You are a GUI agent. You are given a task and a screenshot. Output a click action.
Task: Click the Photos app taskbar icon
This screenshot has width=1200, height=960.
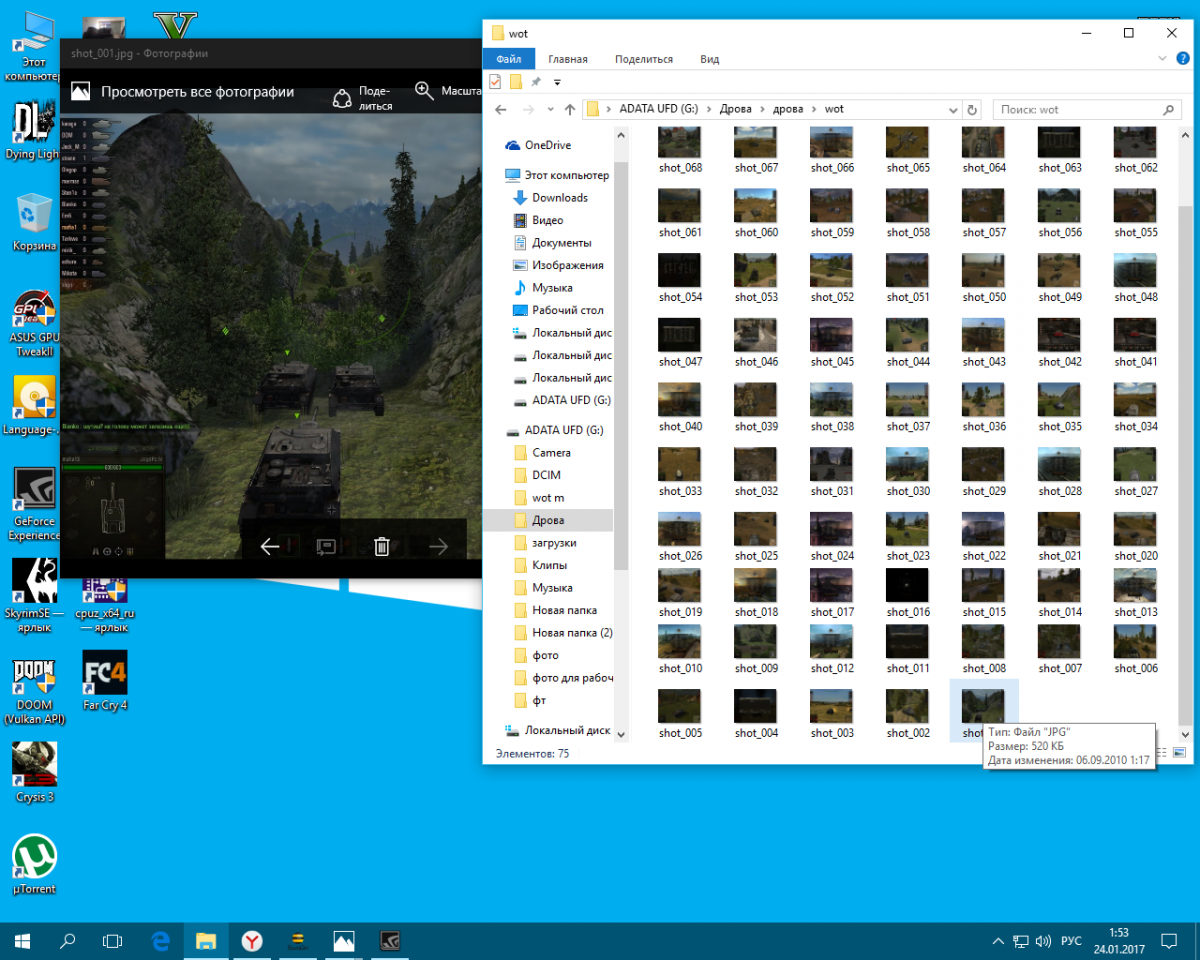pyautogui.click(x=344, y=941)
